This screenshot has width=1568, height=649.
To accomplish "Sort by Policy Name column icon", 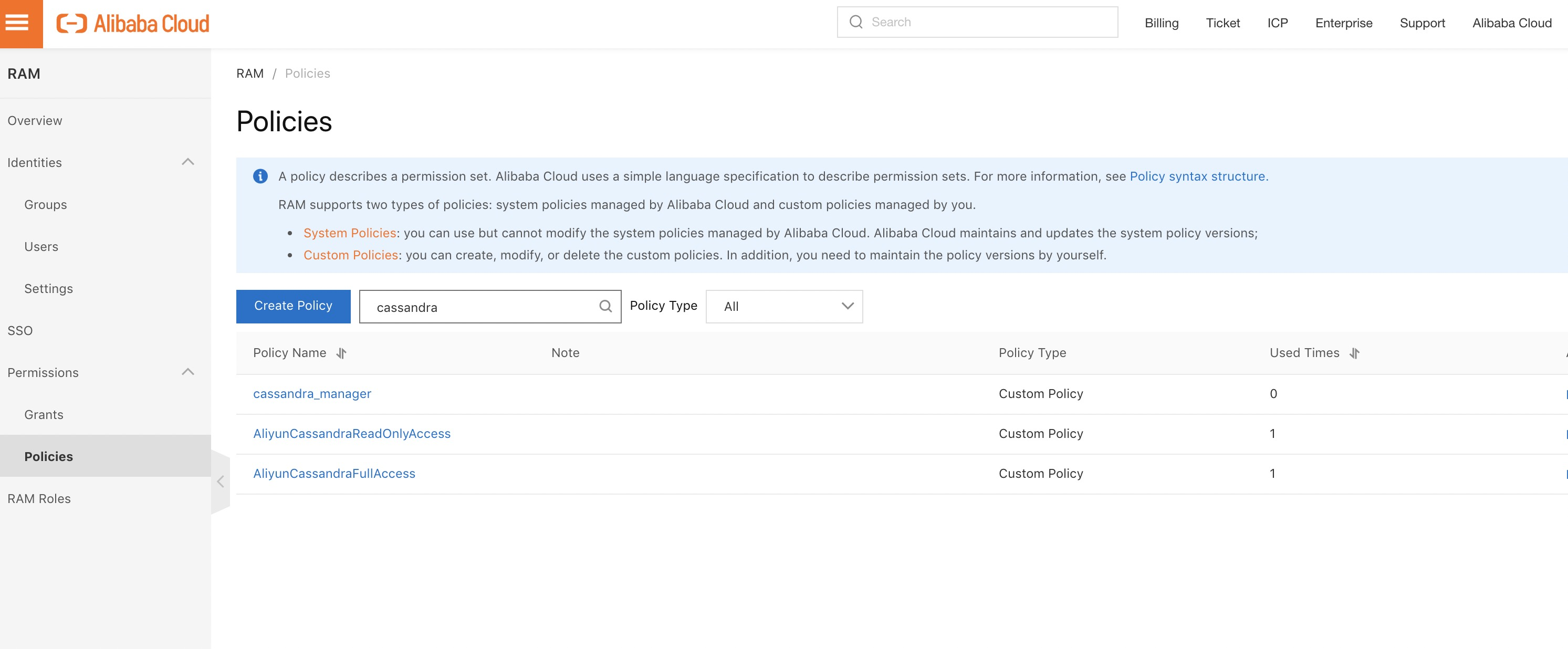I will coord(341,353).
